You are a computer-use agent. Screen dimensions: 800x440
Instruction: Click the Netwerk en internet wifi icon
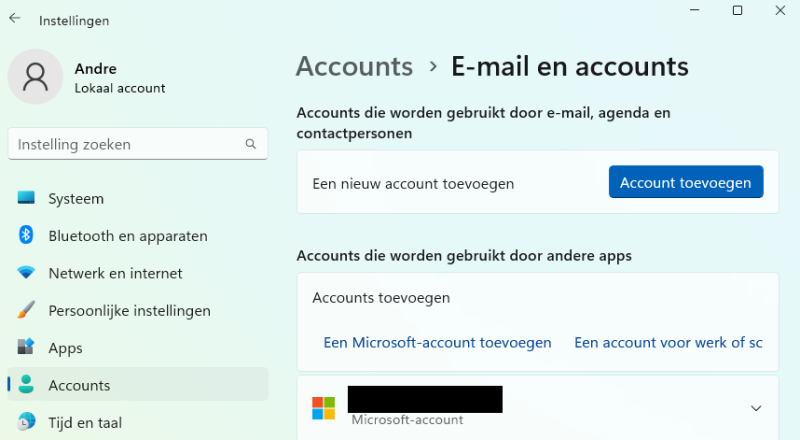[x=27, y=273]
